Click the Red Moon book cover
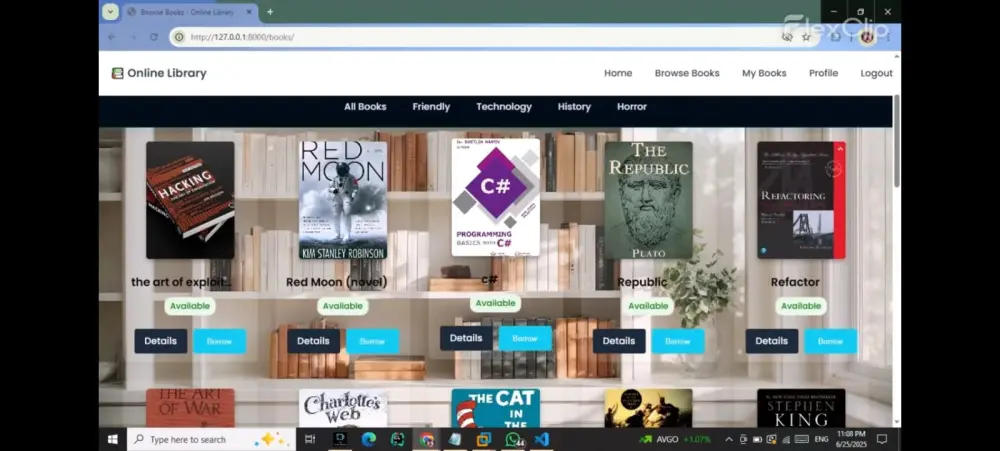The image size is (1000, 451). [342, 200]
